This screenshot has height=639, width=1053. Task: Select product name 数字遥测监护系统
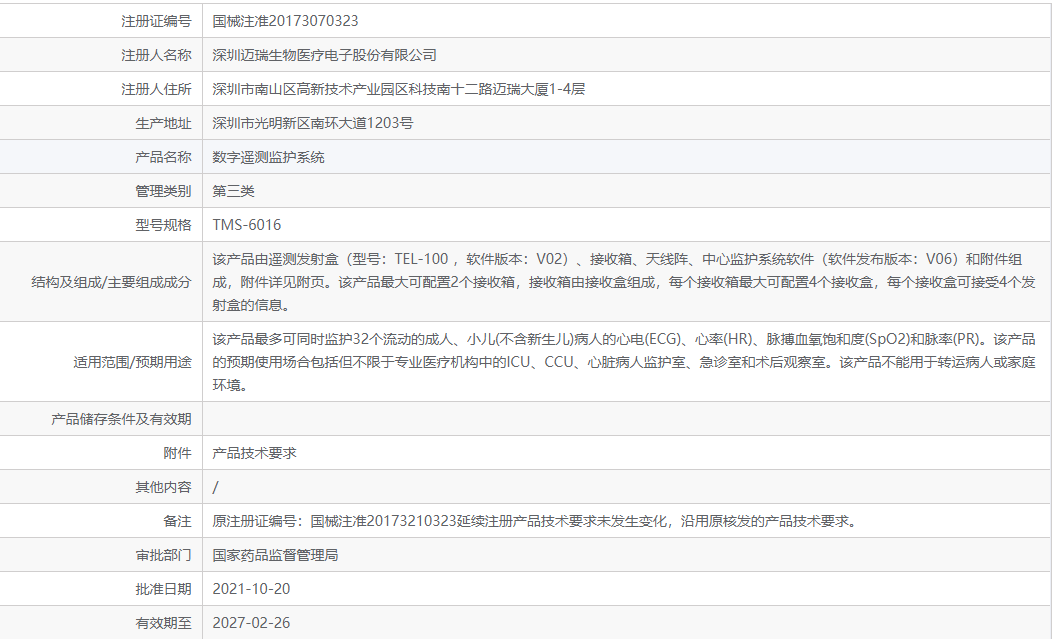(269, 157)
